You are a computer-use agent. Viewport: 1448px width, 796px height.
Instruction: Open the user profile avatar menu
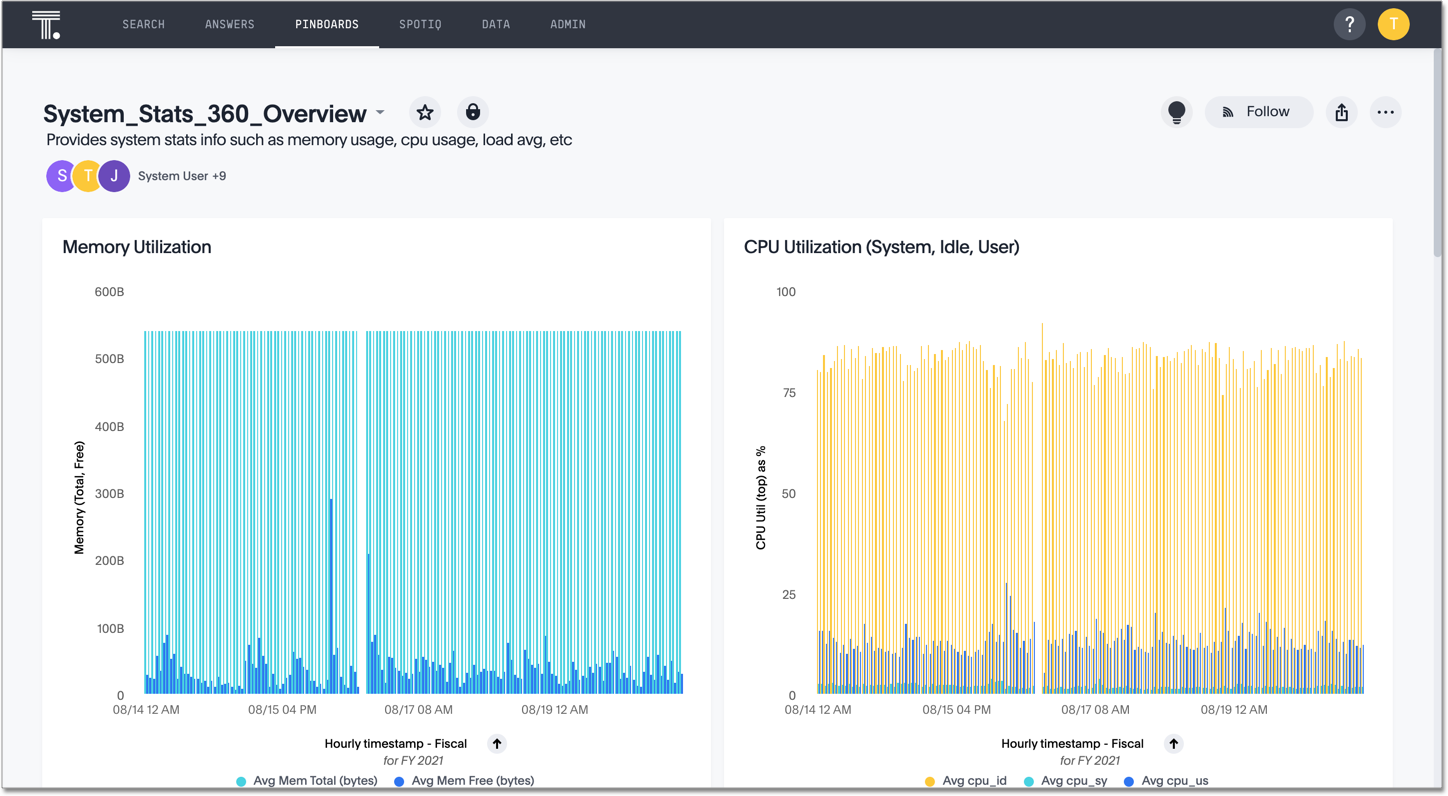(x=1393, y=24)
